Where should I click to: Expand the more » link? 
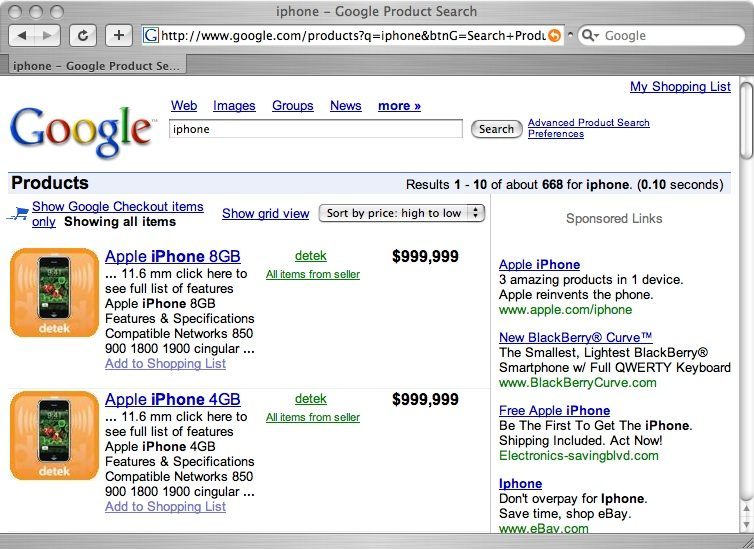click(x=399, y=106)
